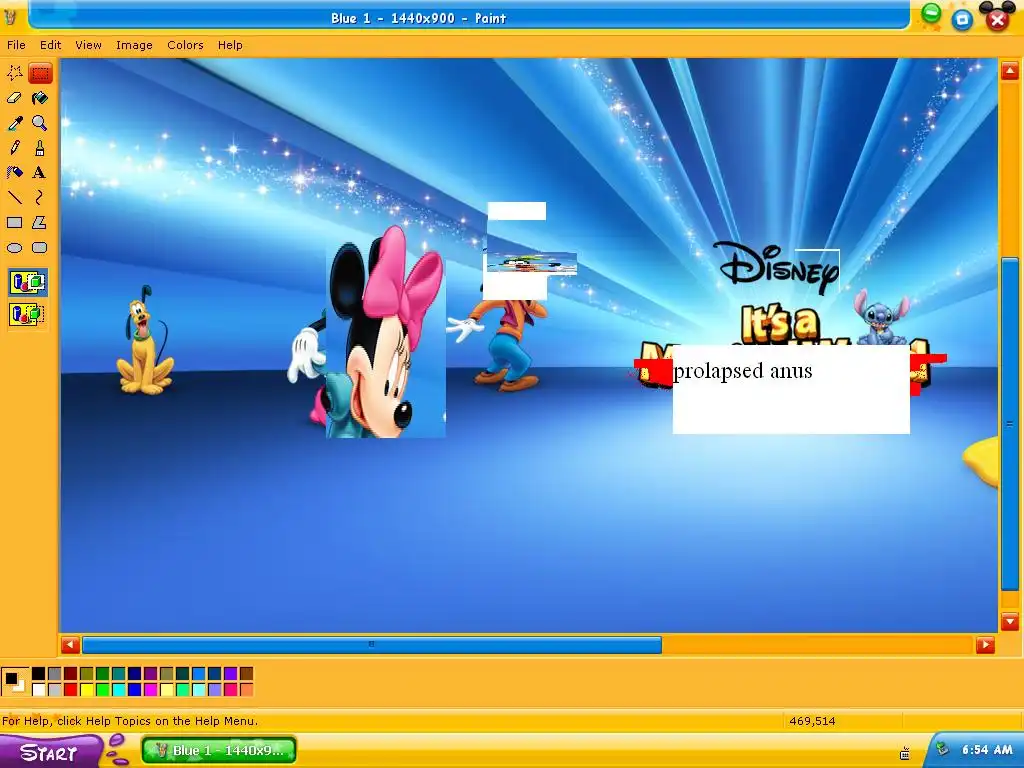
Task: Select the Free-Form Select star tool
Action: point(14,73)
